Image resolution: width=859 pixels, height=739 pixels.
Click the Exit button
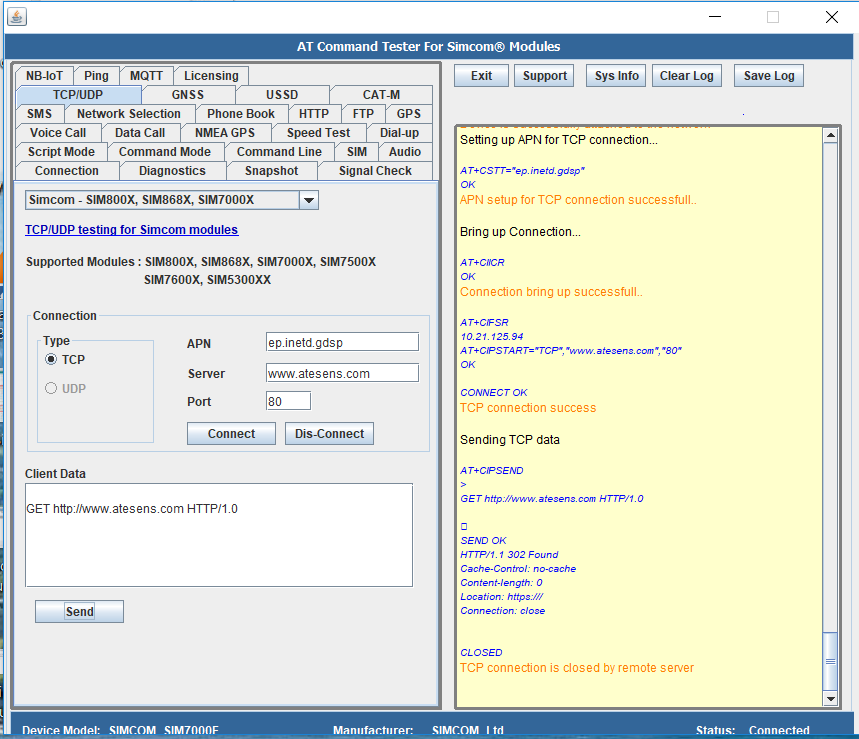coord(482,76)
